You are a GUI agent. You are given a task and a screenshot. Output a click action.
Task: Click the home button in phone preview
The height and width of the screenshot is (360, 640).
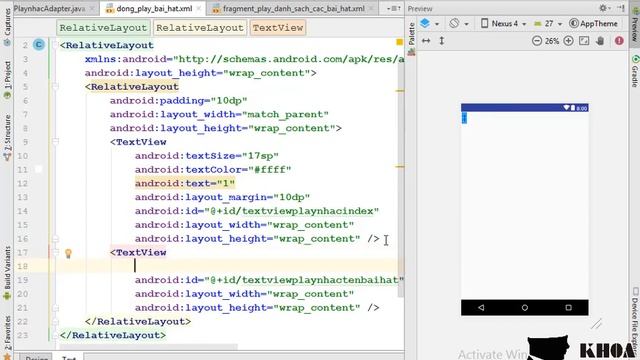[524, 307]
